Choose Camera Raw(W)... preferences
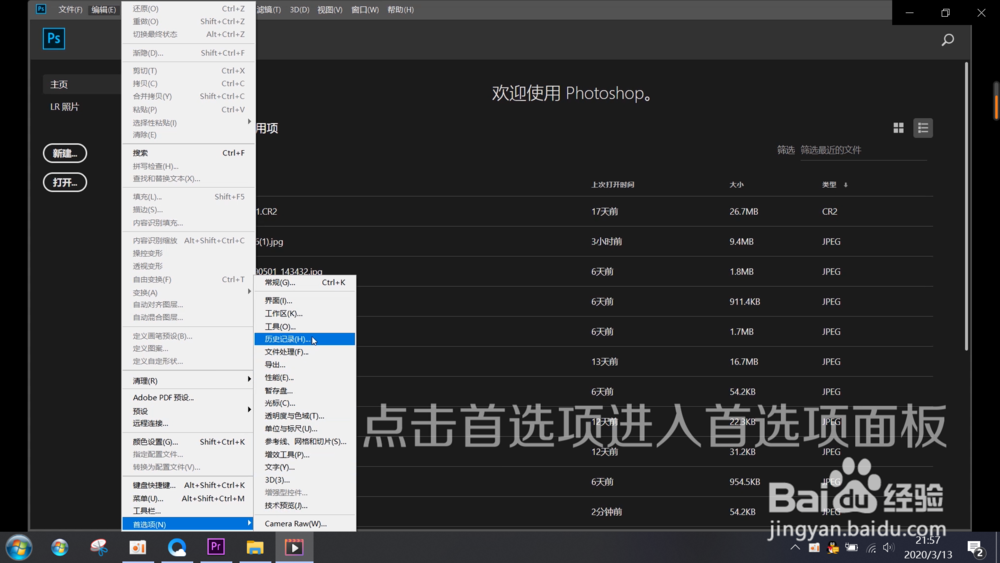 pyautogui.click(x=305, y=523)
